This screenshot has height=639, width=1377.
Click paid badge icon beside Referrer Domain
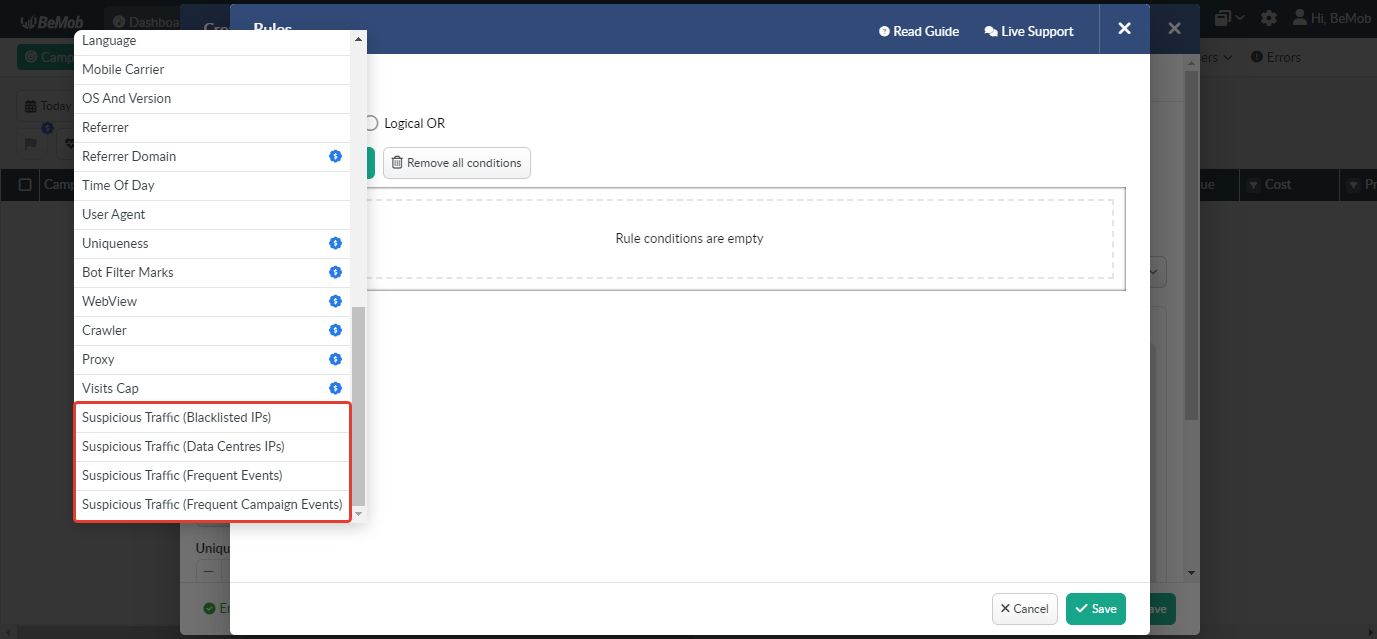coord(336,157)
